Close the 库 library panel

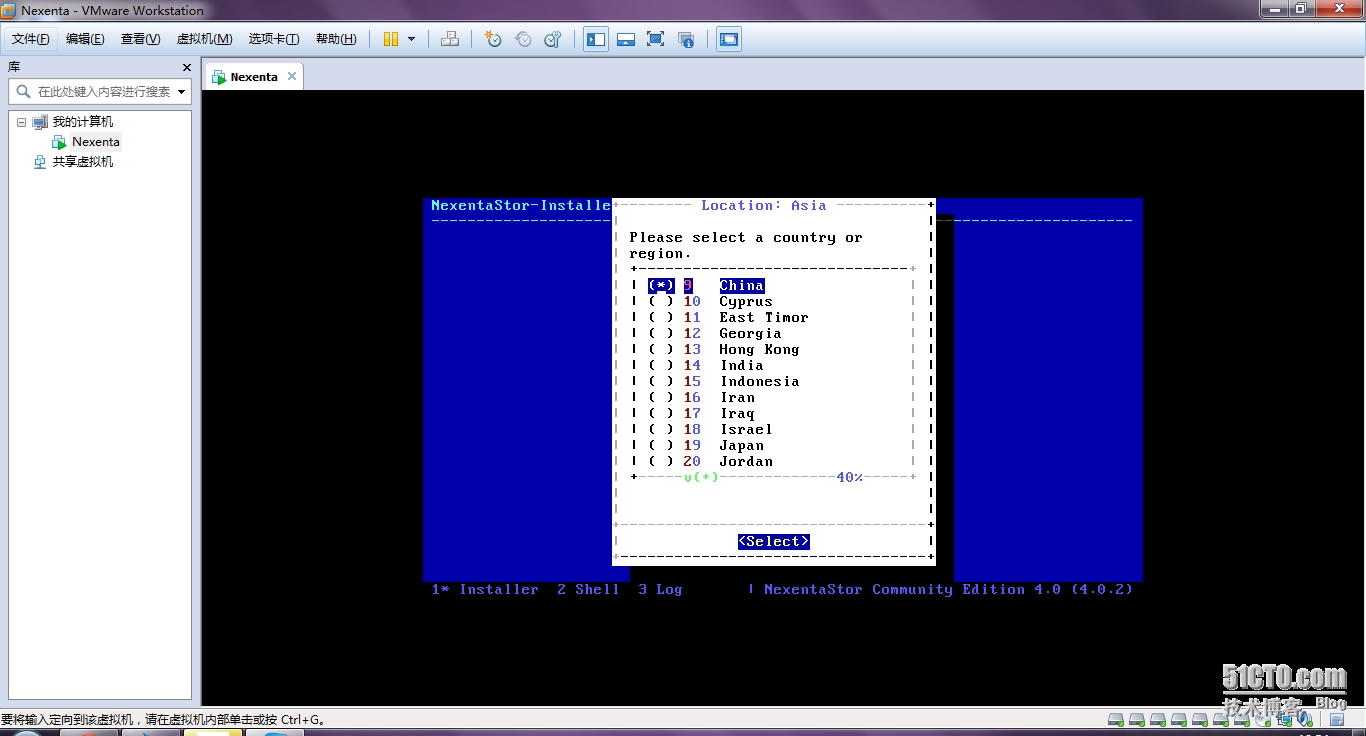186,67
